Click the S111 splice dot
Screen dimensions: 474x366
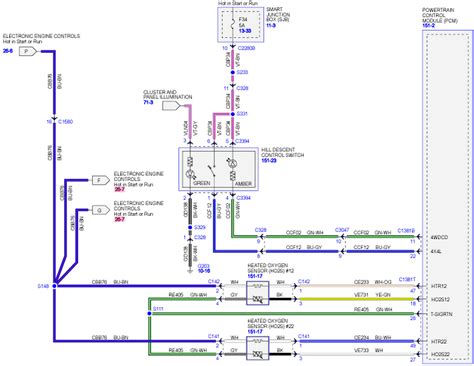tap(149, 313)
